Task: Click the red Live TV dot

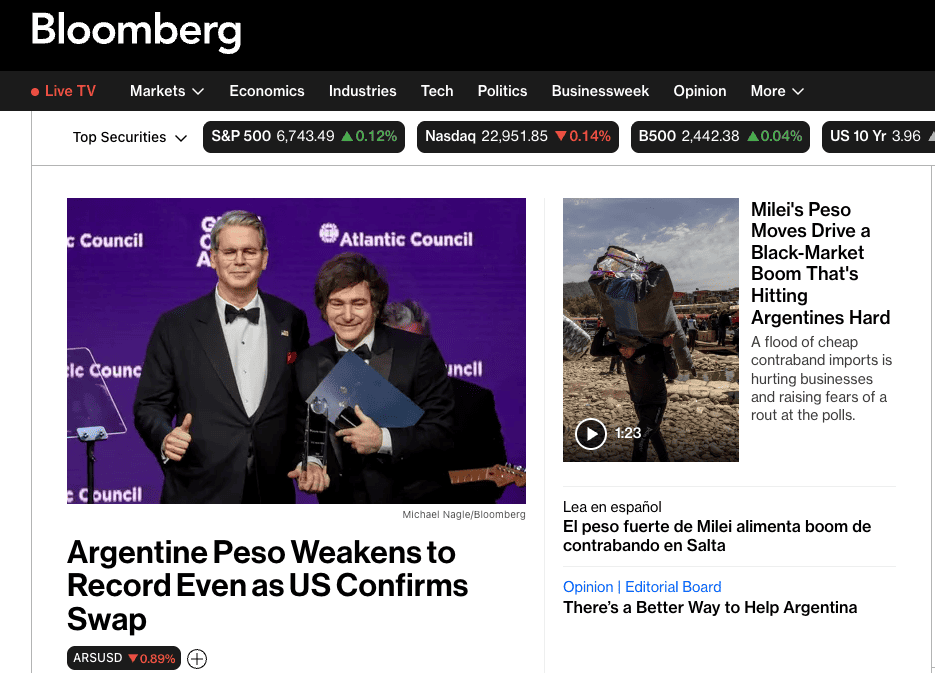Action: pyautogui.click(x=36, y=91)
